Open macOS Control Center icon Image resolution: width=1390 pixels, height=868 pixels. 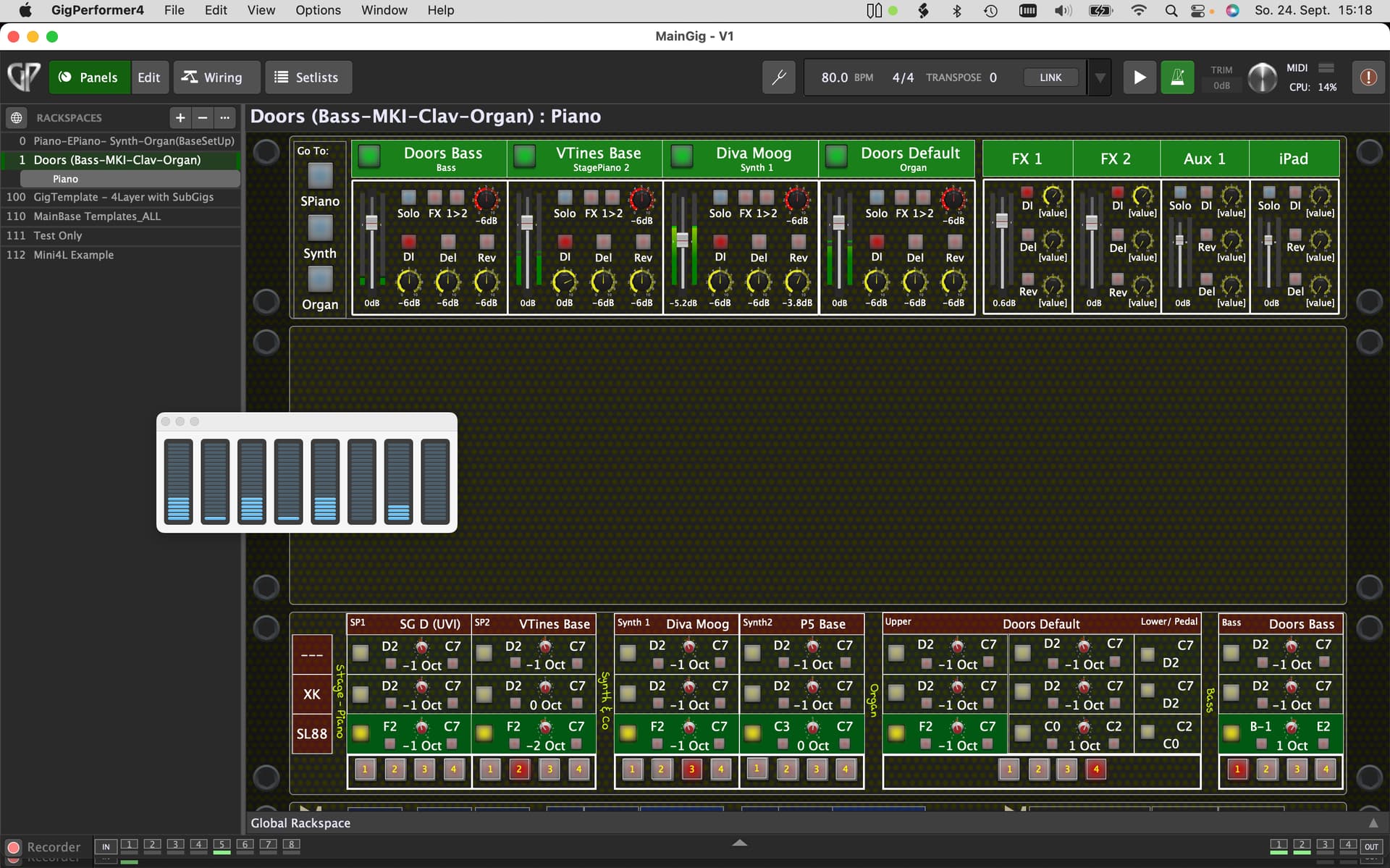1198,10
